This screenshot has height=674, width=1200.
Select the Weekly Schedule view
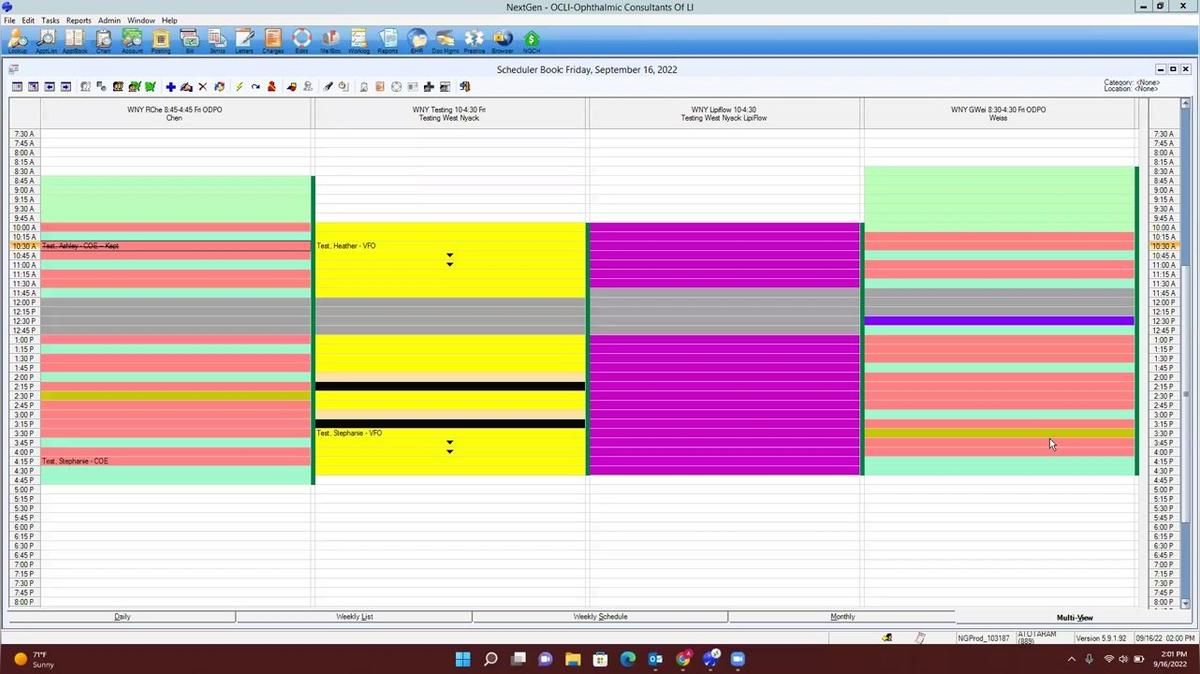(600, 616)
